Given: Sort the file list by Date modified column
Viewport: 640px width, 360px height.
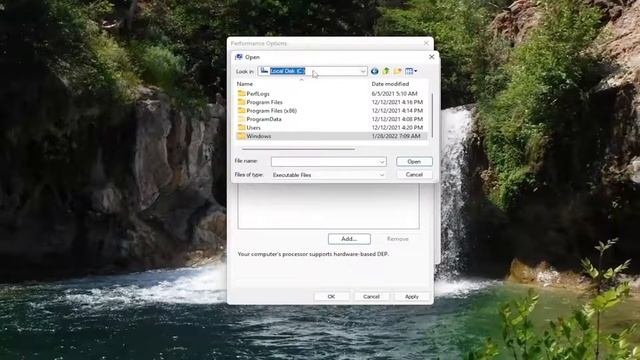Looking at the screenshot, I should pyautogui.click(x=390, y=84).
